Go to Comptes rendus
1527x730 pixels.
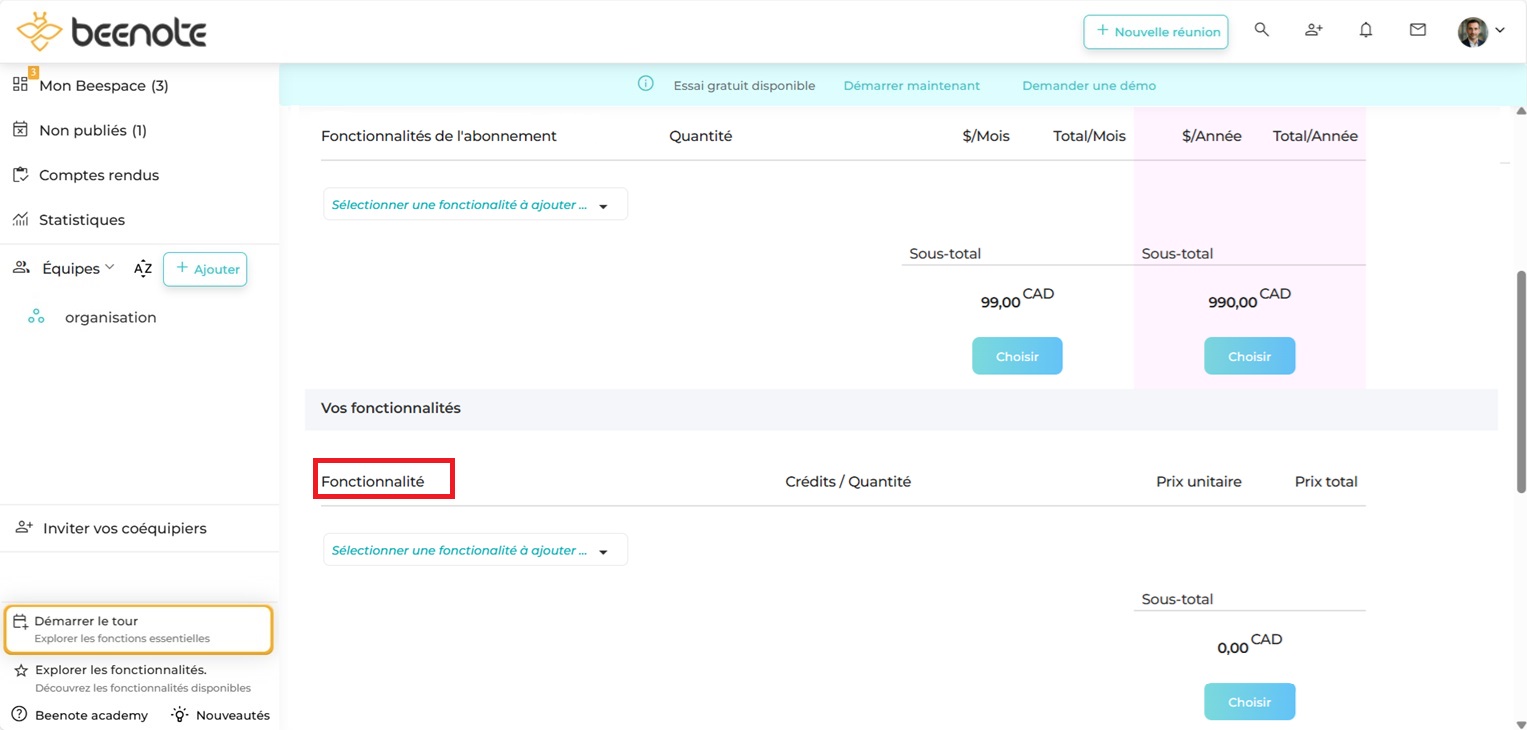tap(98, 175)
